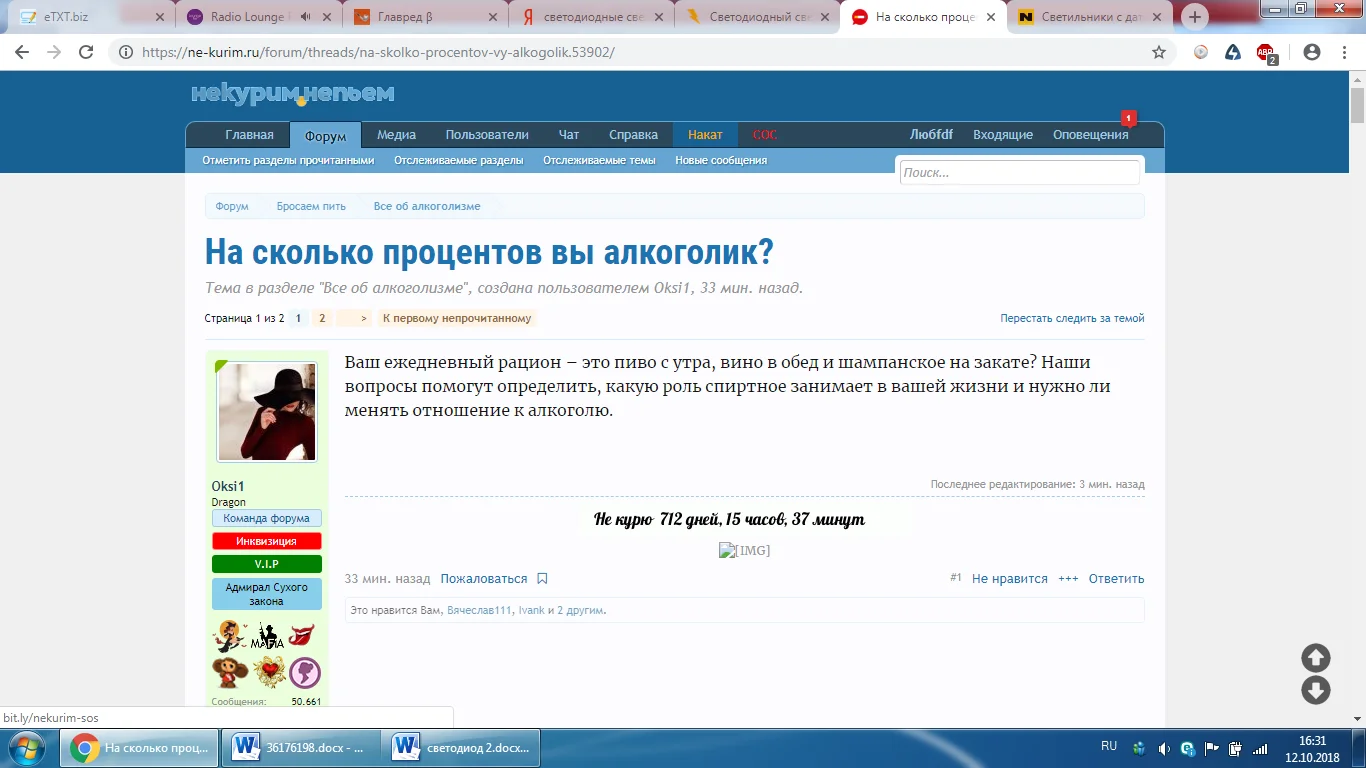Open the Windows Start button
1366x768 pixels.
point(26,747)
